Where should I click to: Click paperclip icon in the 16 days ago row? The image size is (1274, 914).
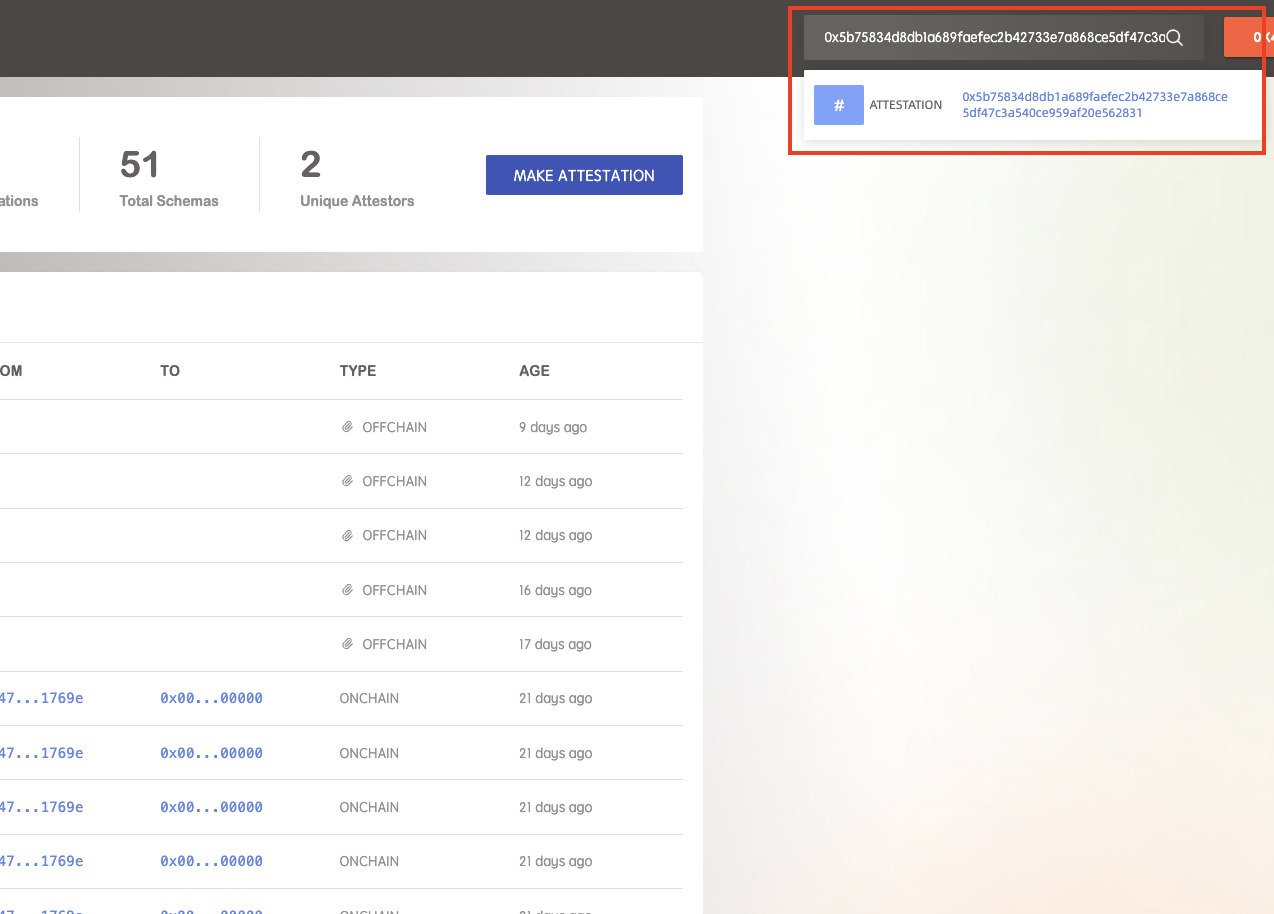[x=347, y=590]
